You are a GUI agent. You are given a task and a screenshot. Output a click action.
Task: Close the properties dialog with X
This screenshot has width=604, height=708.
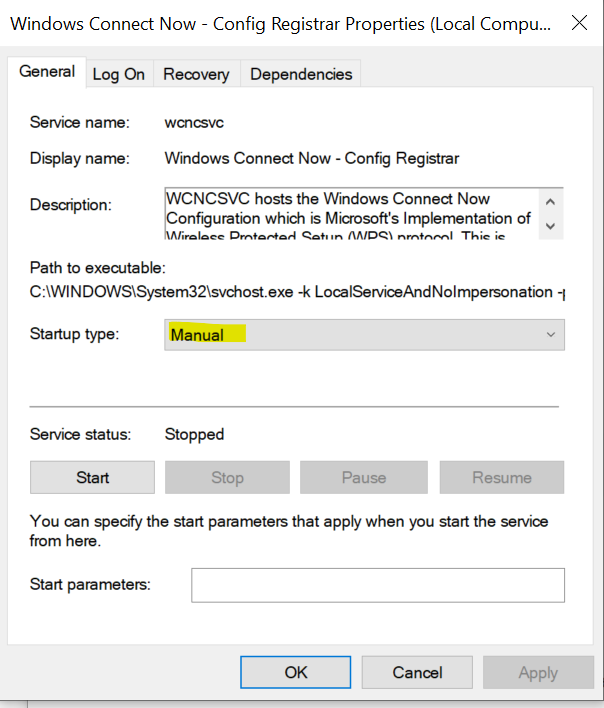[x=579, y=23]
